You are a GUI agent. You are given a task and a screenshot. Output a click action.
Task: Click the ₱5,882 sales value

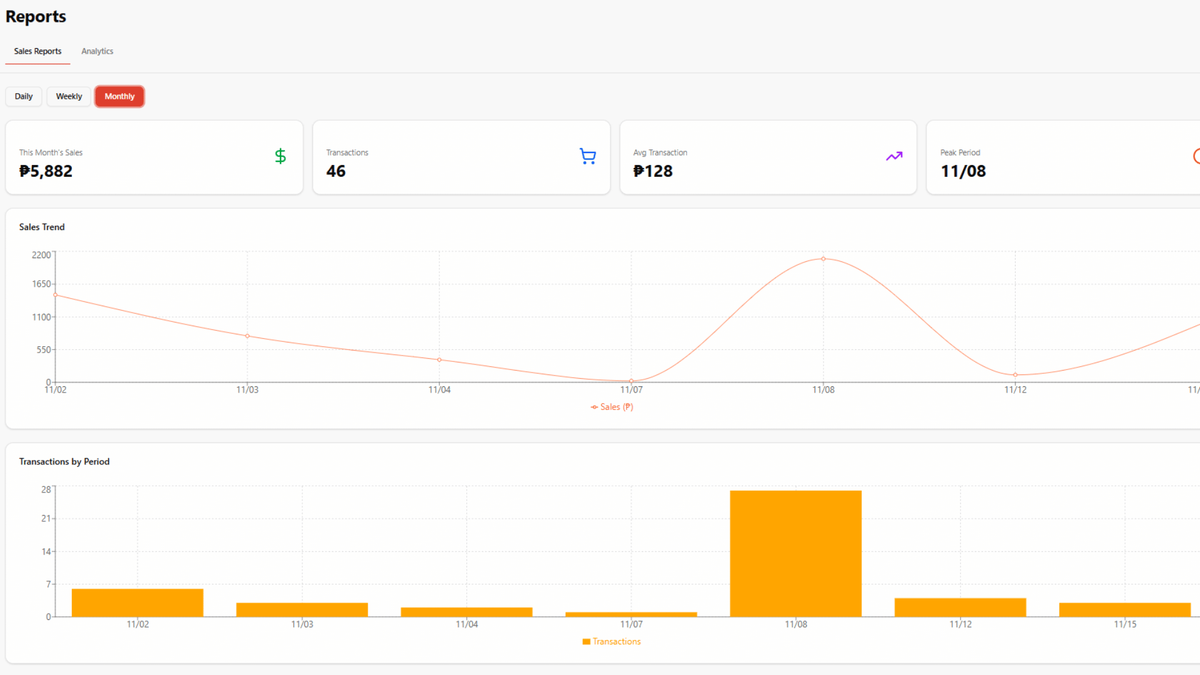point(46,171)
